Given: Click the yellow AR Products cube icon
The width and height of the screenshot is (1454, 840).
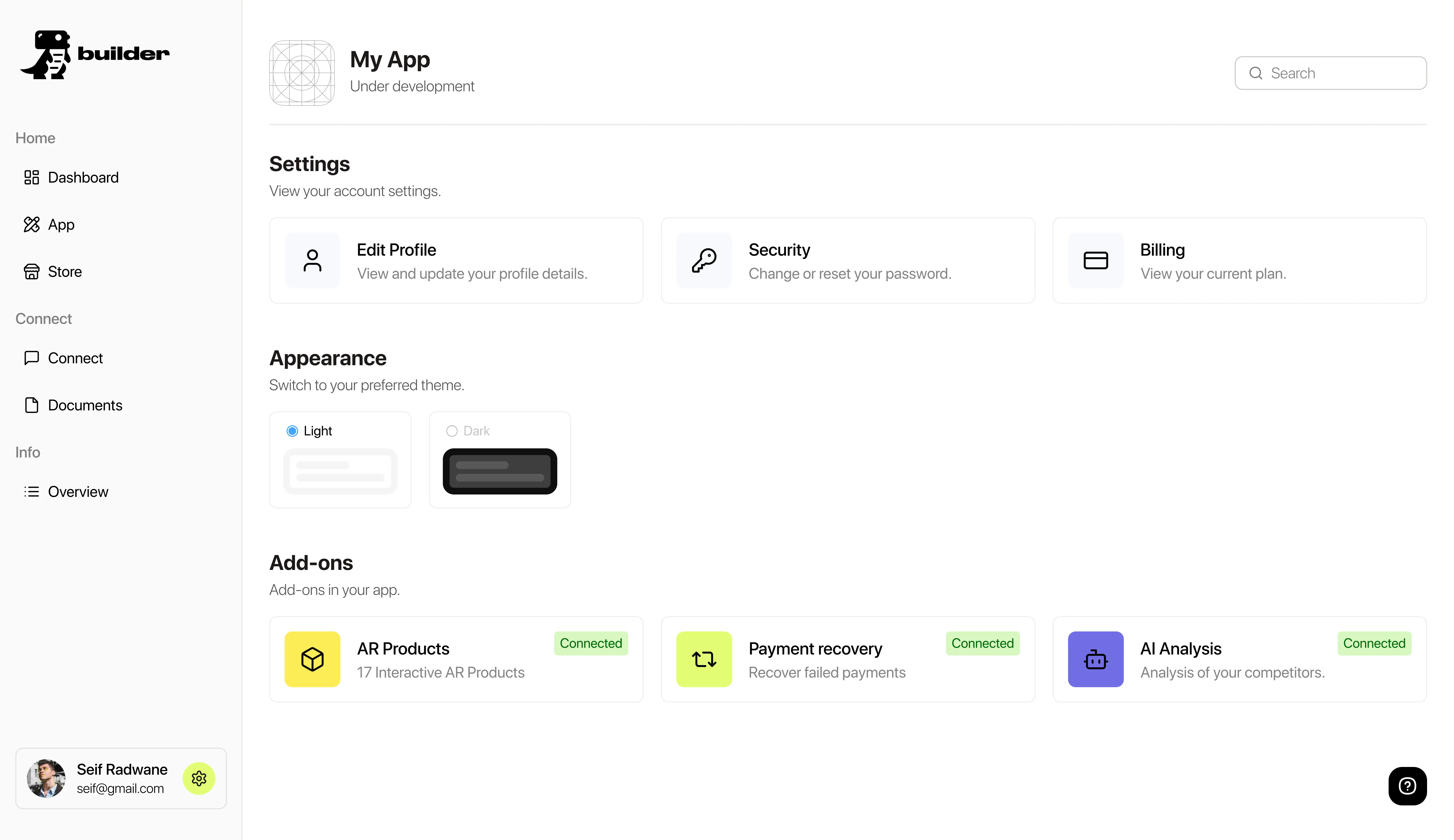Looking at the screenshot, I should click(x=312, y=659).
